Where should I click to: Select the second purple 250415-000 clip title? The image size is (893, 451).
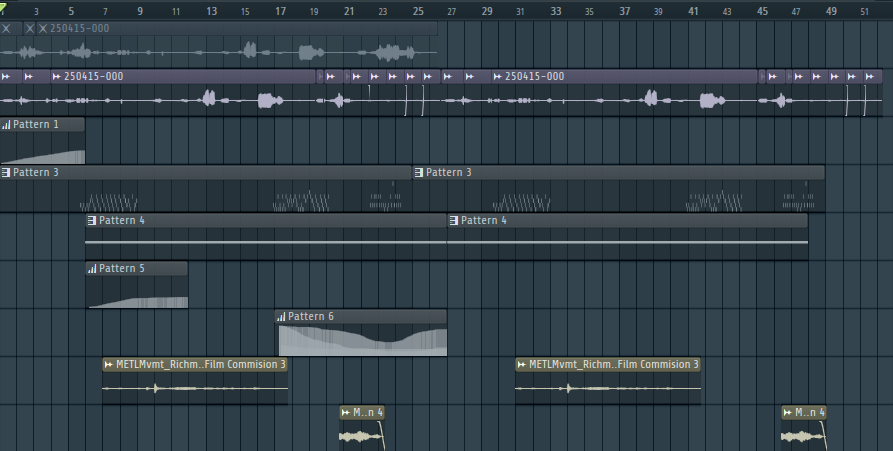coord(535,76)
